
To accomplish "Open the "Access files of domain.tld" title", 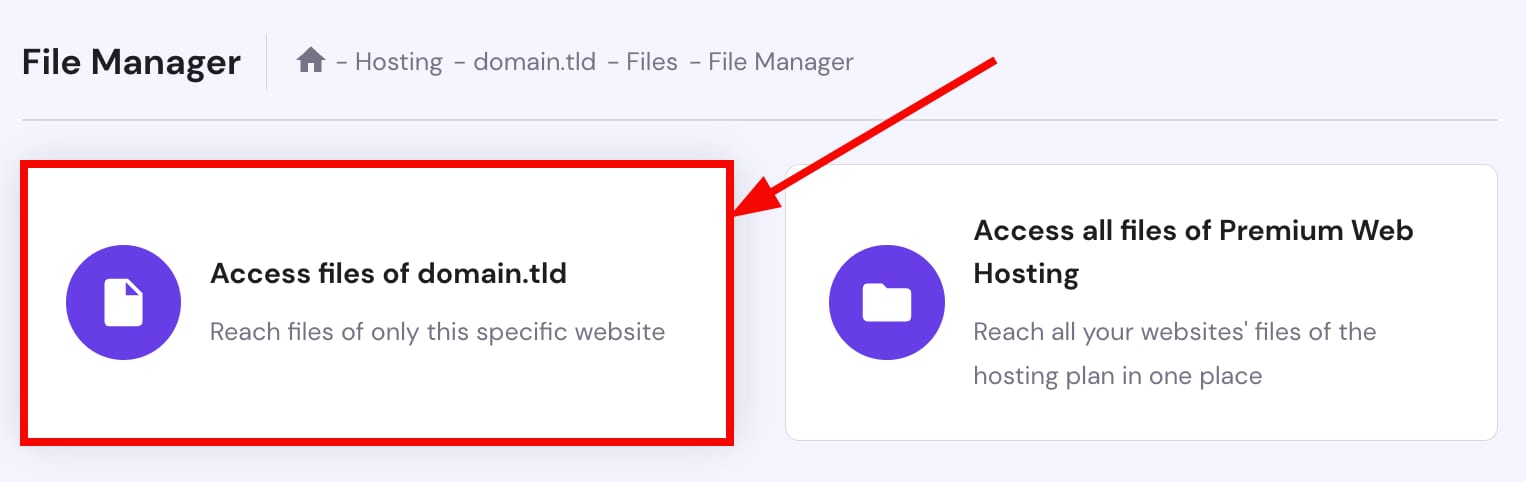I will click(388, 274).
